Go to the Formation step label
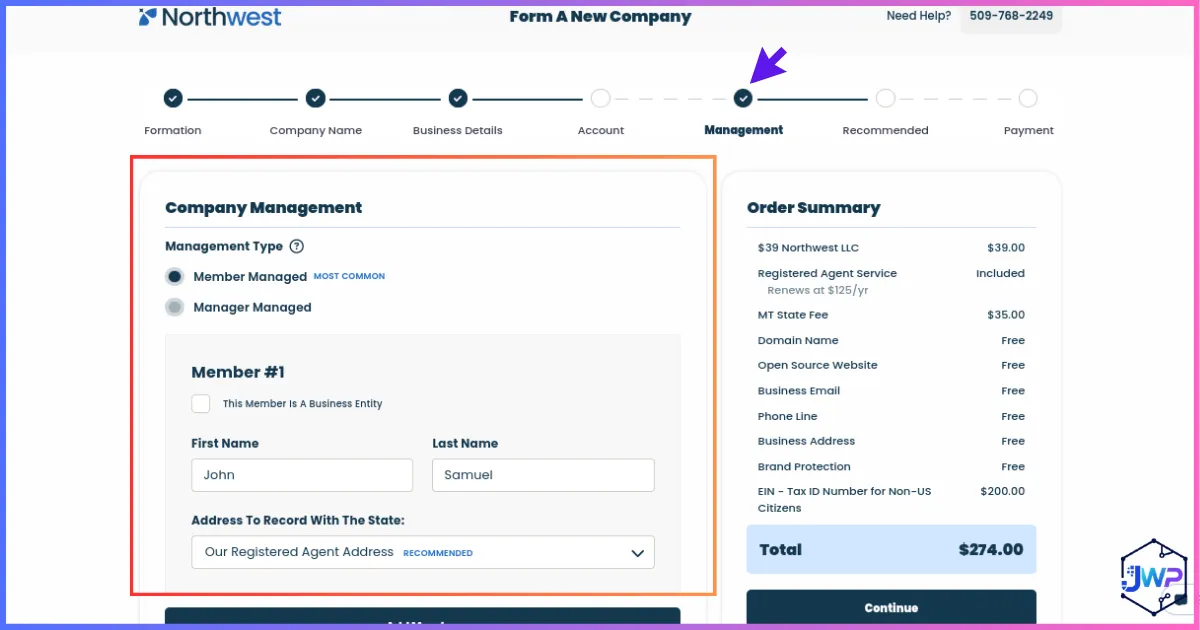 point(173,130)
